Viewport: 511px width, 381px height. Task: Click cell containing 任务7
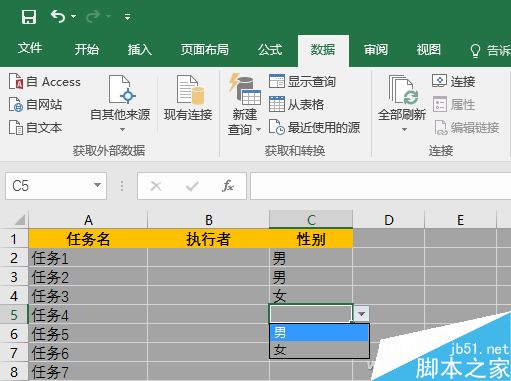pyautogui.click(x=88, y=372)
